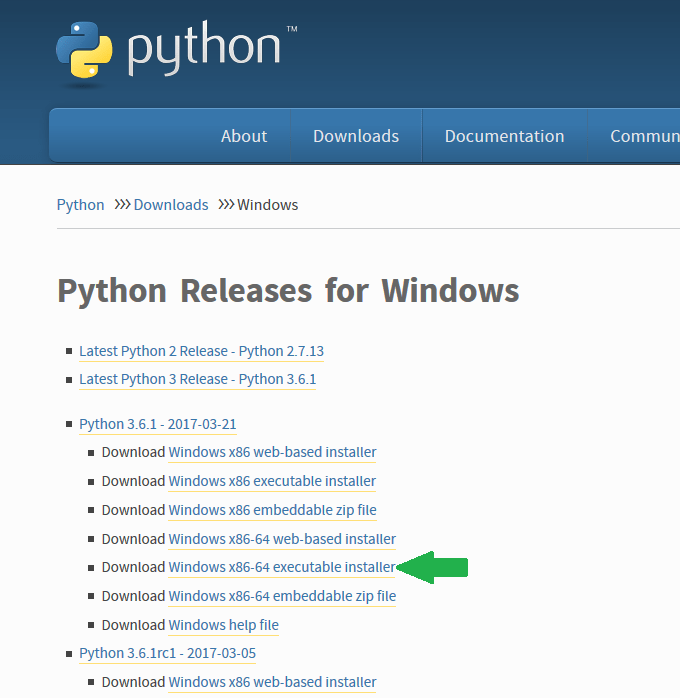Go to Downloads breadcrumb link
This screenshot has width=680, height=698.
coord(171,205)
